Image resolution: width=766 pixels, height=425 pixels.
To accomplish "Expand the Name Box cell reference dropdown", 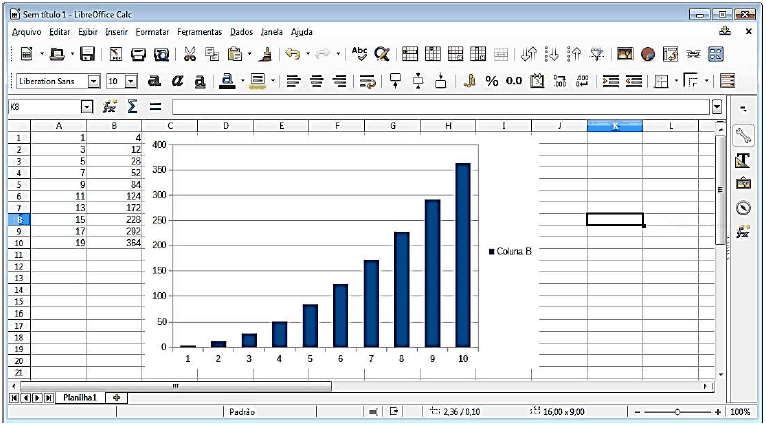I will click(86, 106).
